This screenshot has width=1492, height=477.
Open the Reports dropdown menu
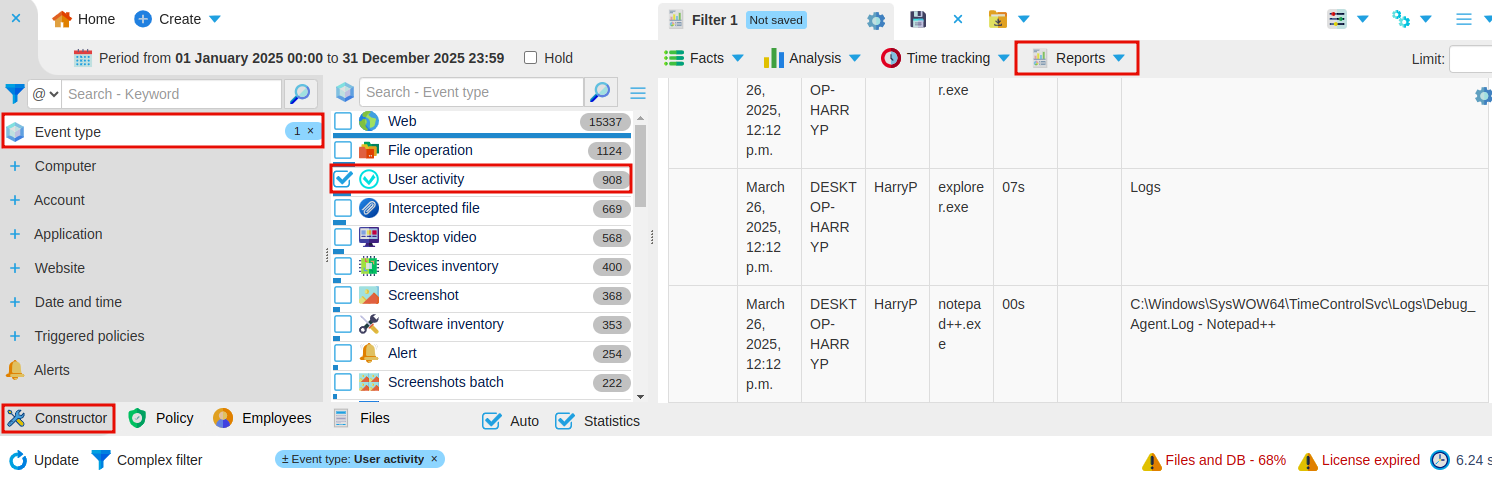(x=1078, y=58)
